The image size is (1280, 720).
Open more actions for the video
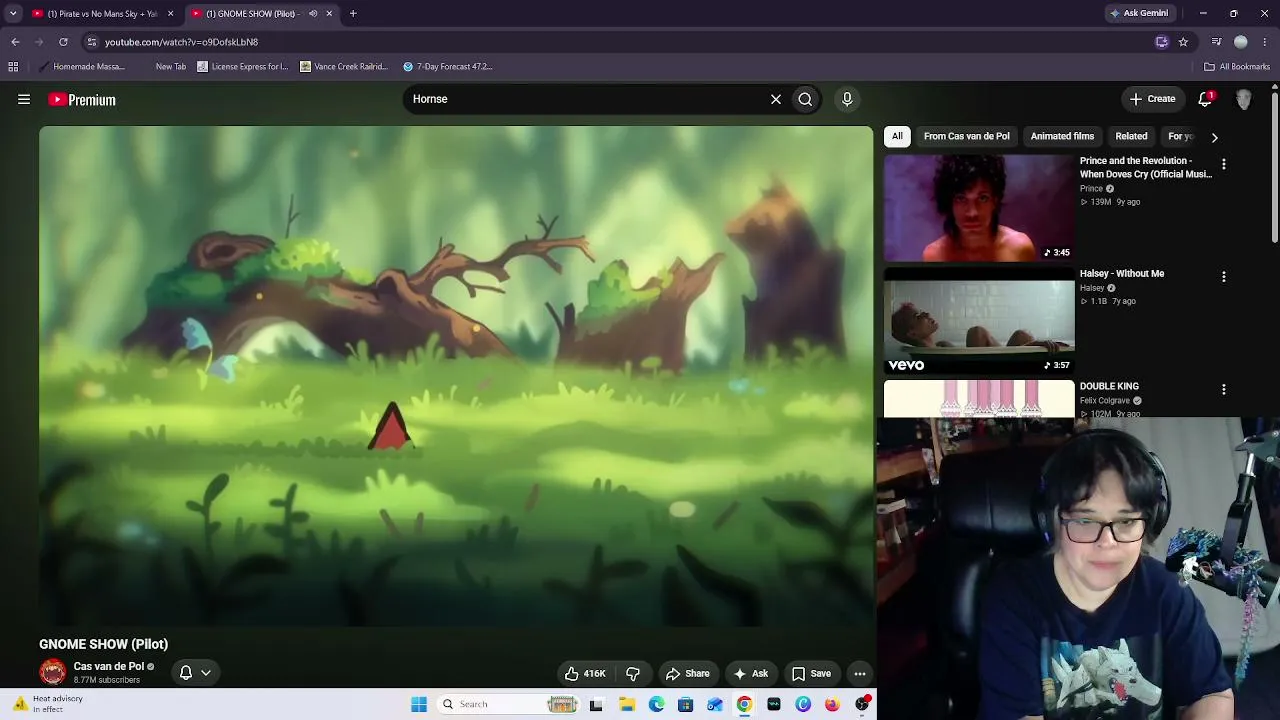click(860, 674)
